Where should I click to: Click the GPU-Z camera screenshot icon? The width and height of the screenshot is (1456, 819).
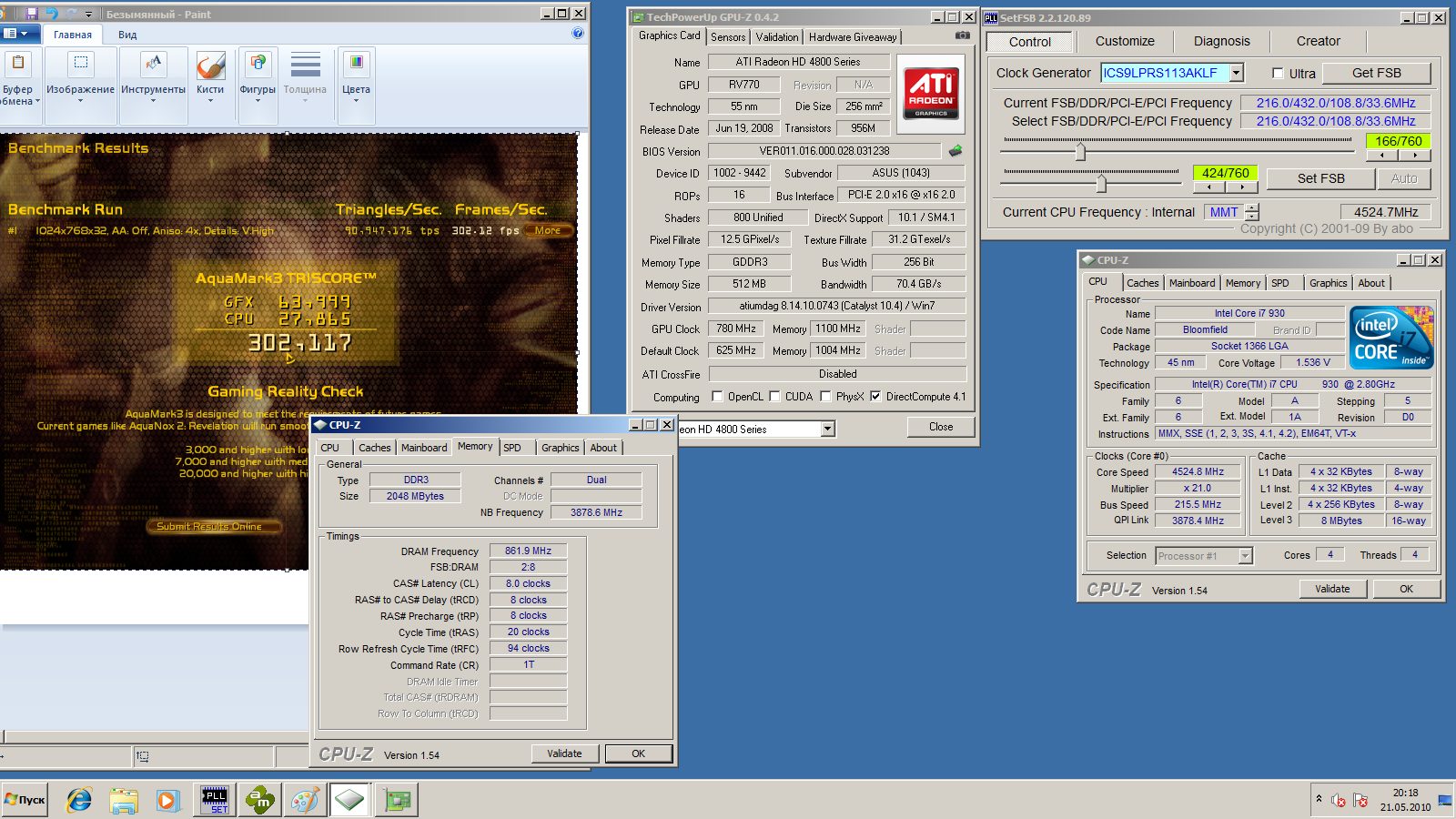pyautogui.click(x=962, y=35)
